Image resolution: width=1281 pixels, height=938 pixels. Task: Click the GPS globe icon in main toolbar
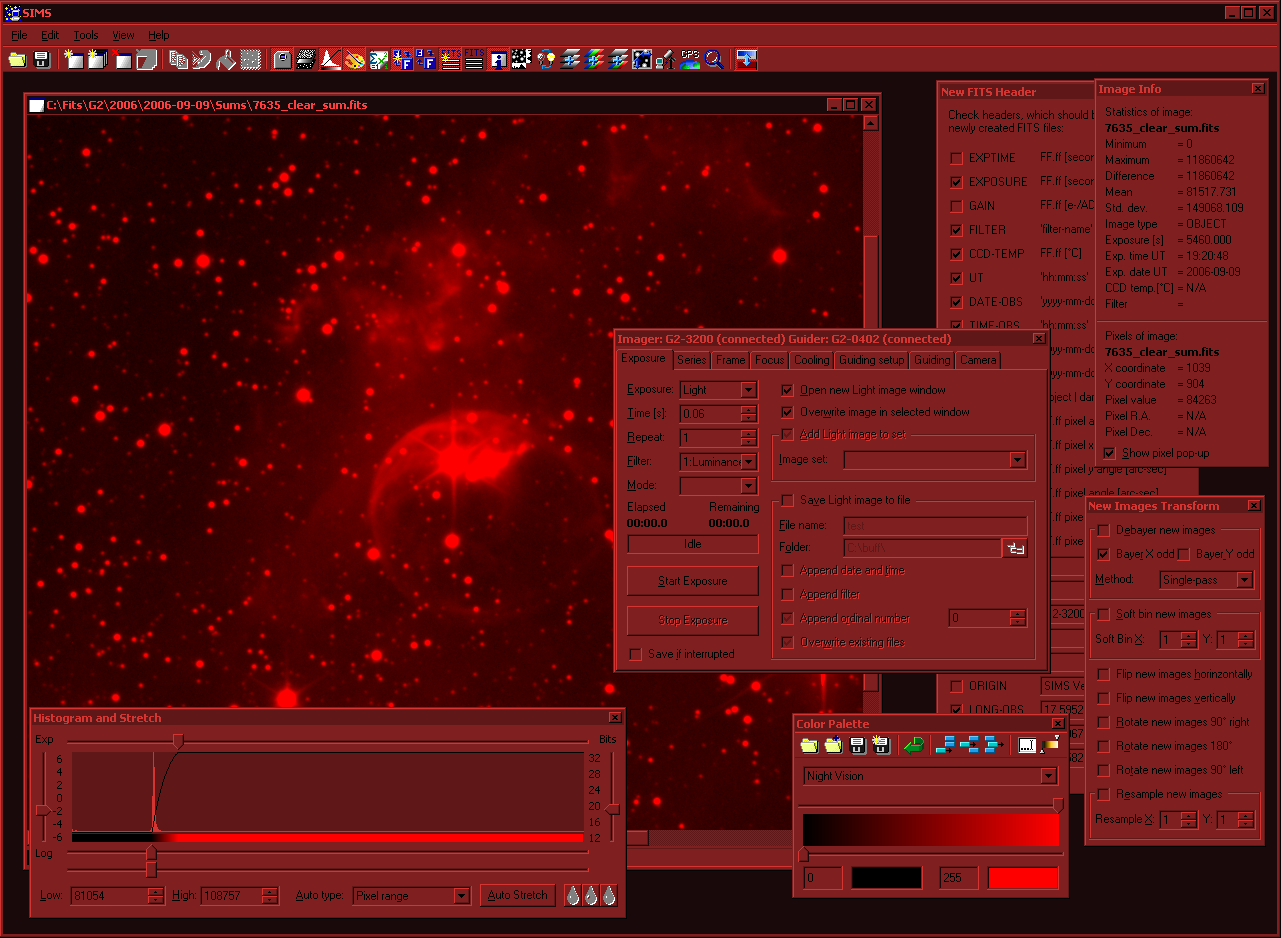[x=690, y=60]
